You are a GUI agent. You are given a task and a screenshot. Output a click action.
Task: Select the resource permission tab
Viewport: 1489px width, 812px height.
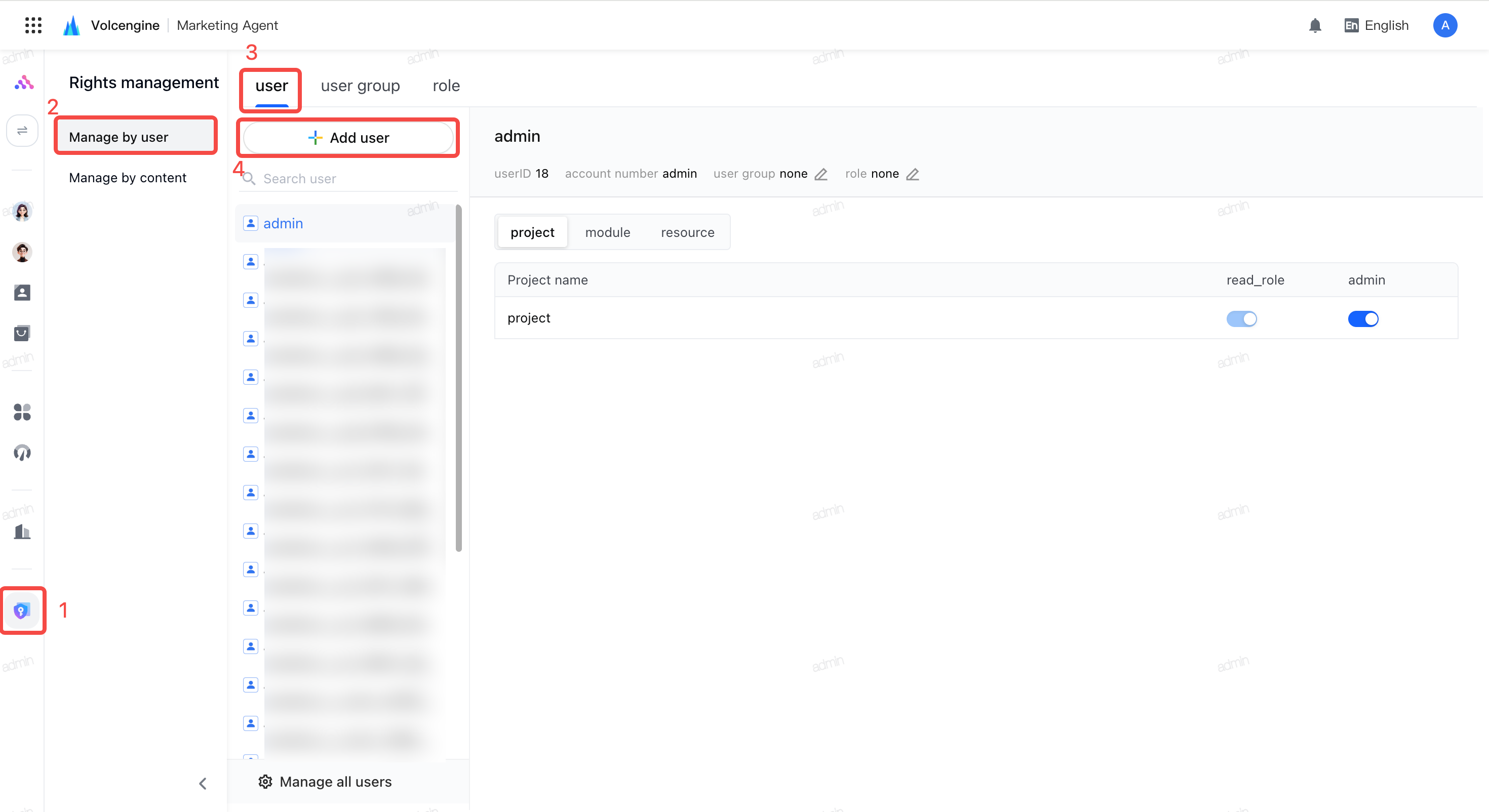point(687,232)
